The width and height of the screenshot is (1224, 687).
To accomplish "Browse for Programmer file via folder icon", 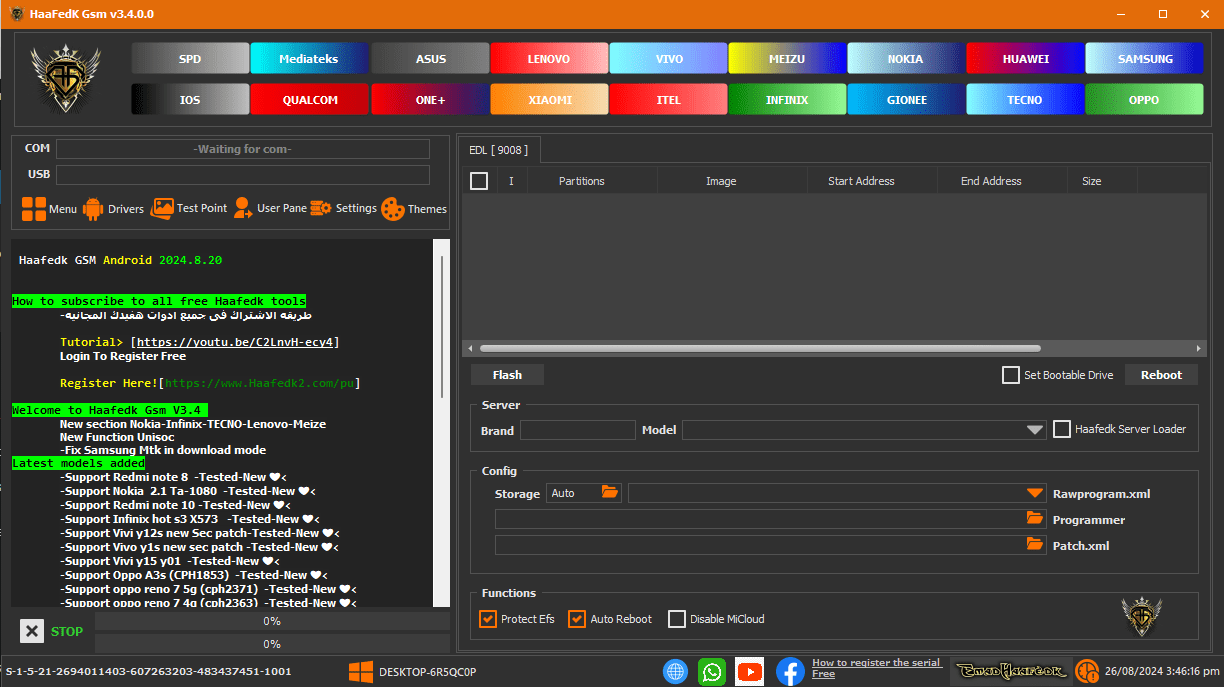I will tap(1035, 519).
